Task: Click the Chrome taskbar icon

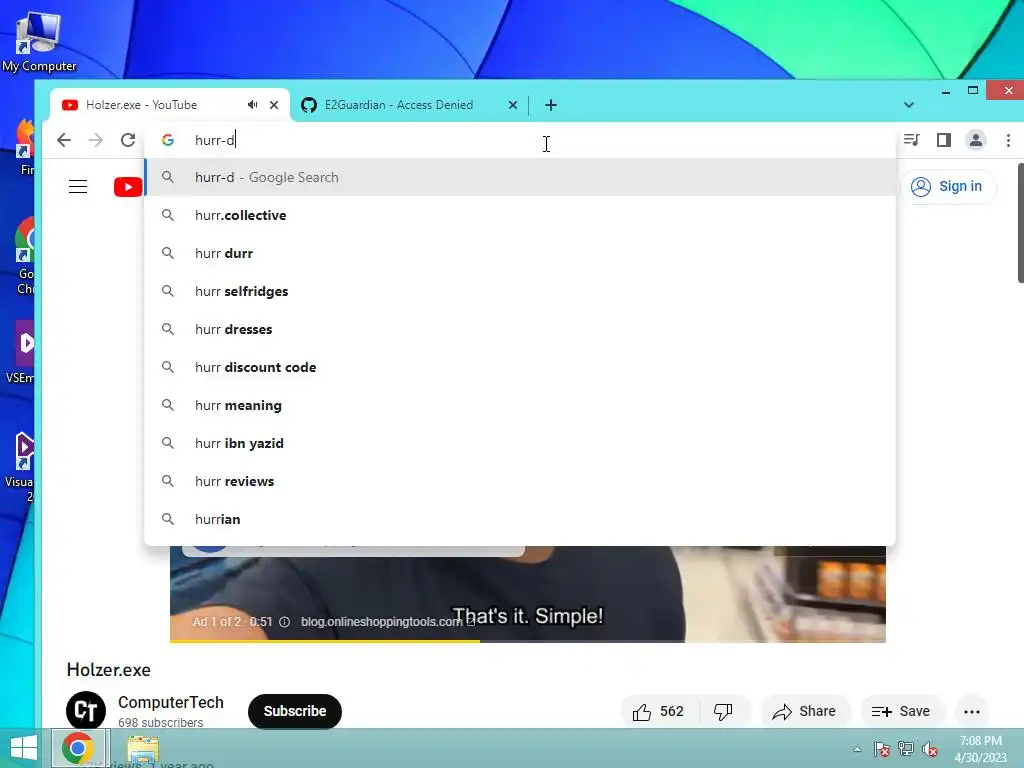Action: tap(78, 748)
